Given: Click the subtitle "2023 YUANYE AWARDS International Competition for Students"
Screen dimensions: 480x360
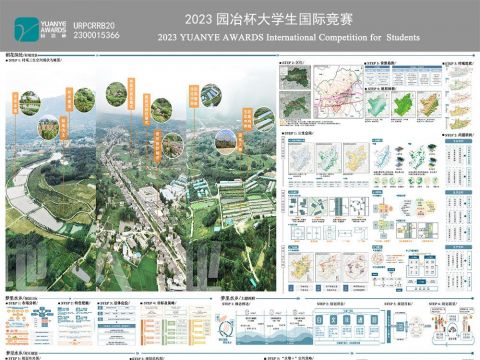Looking at the screenshot, I should 289,37.
